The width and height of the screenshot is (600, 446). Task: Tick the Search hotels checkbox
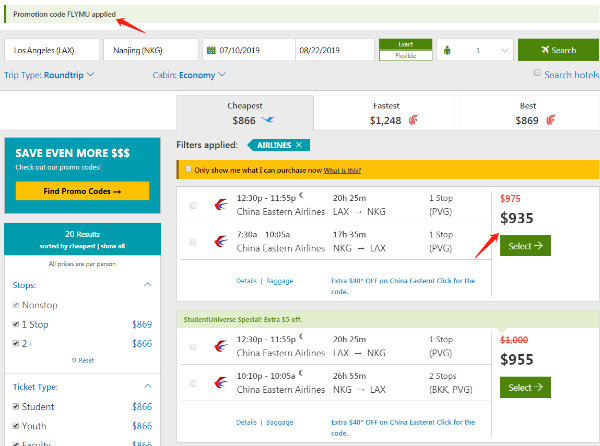pyautogui.click(x=537, y=73)
